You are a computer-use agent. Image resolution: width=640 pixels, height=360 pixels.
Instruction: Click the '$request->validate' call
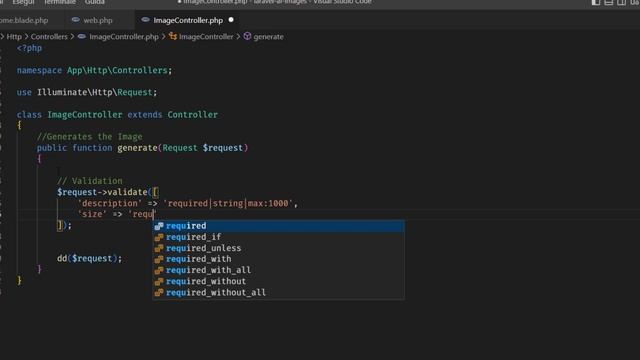pos(102,192)
